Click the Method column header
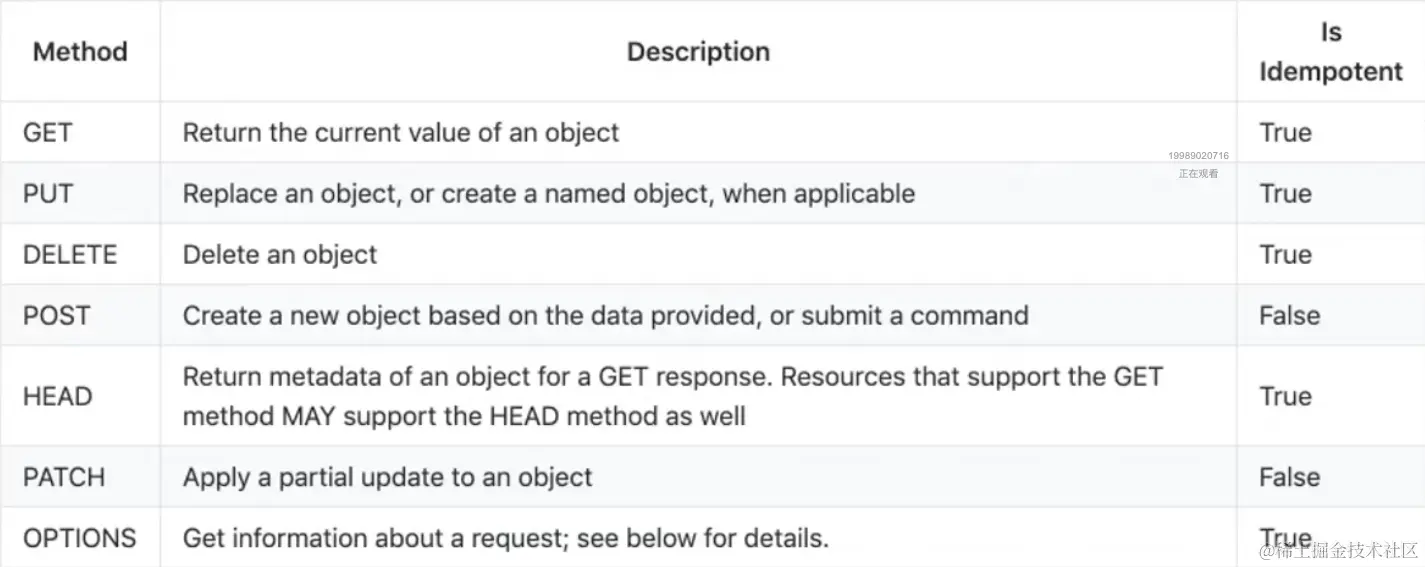The height and width of the screenshot is (567, 1425). point(80,52)
